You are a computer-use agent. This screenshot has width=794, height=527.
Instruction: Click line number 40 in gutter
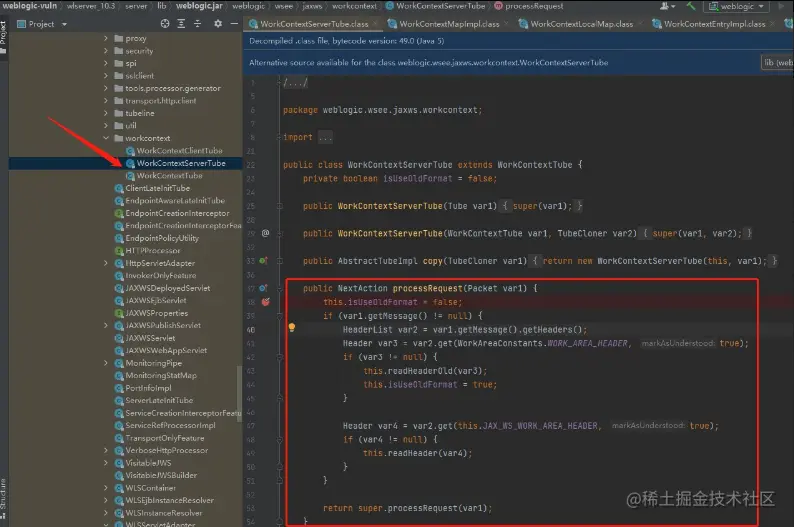pos(251,330)
